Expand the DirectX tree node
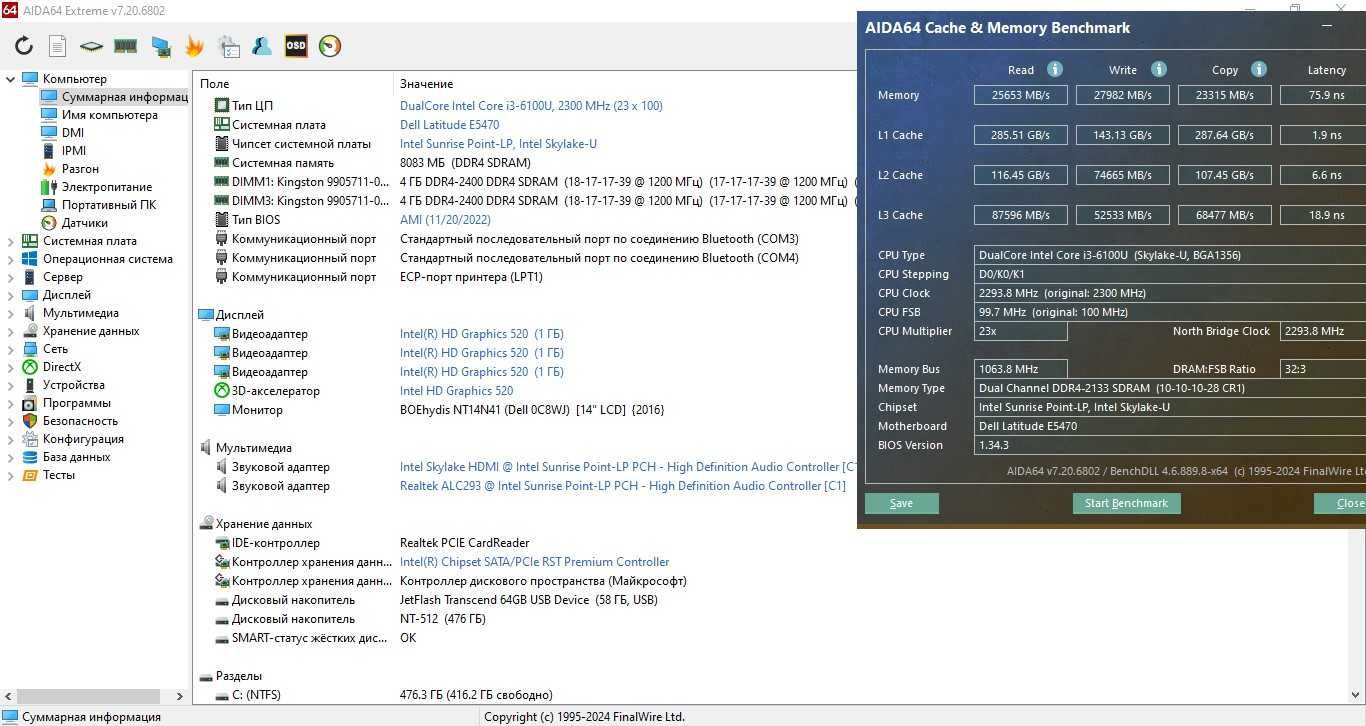The width and height of the screenshot is (1366, 726). click(x=10, y=367)
